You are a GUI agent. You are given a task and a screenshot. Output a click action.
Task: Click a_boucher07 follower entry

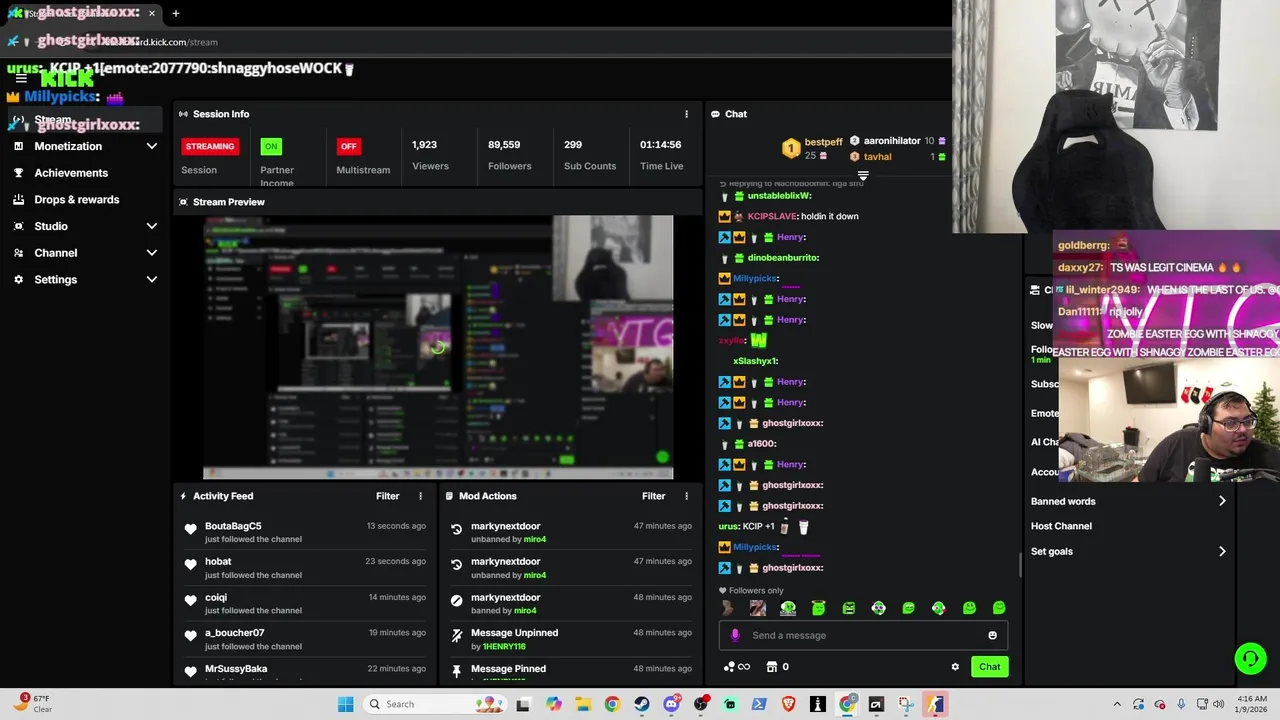pos(235,633)
